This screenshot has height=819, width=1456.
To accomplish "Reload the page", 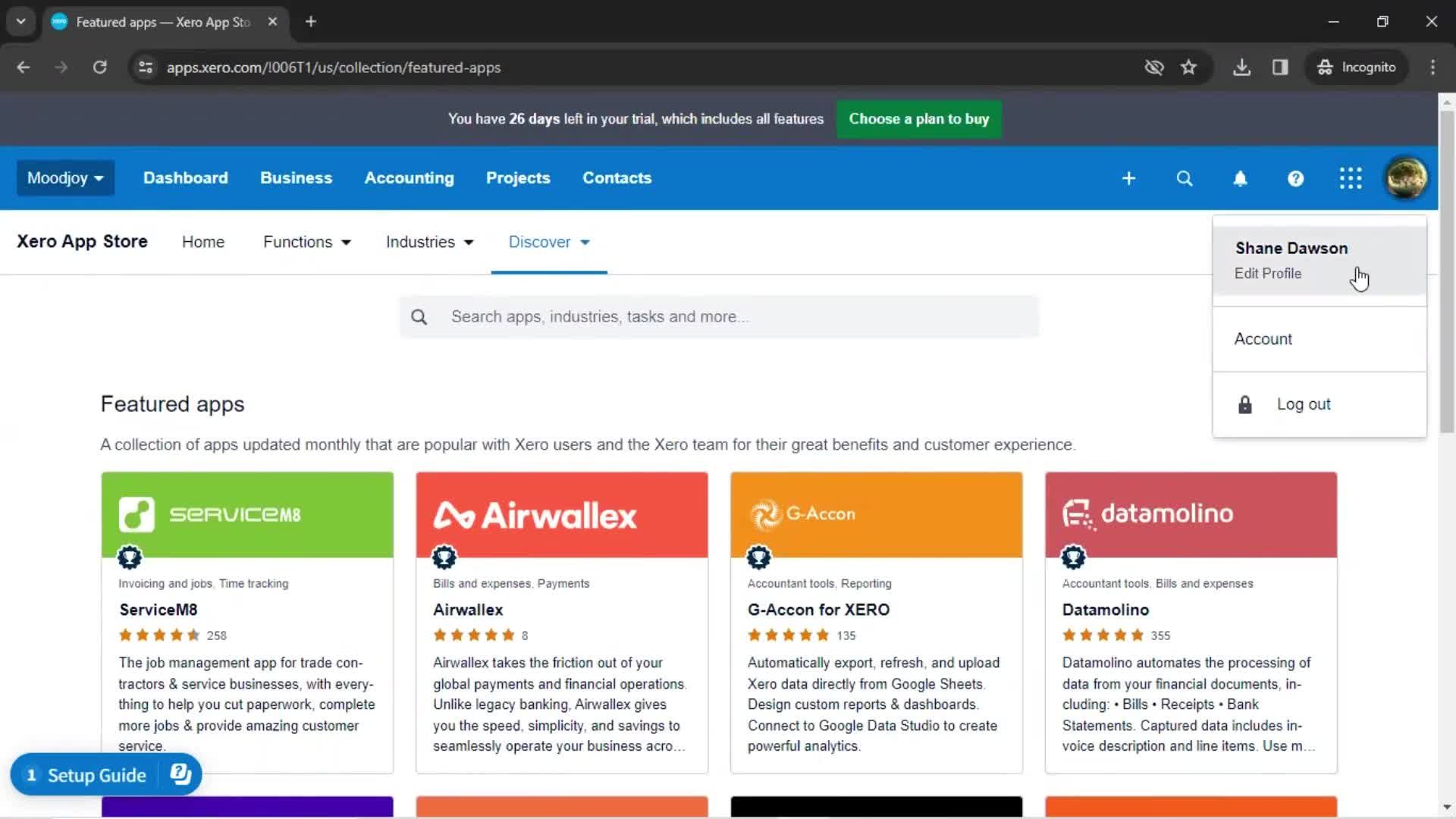I will [99, 67].
